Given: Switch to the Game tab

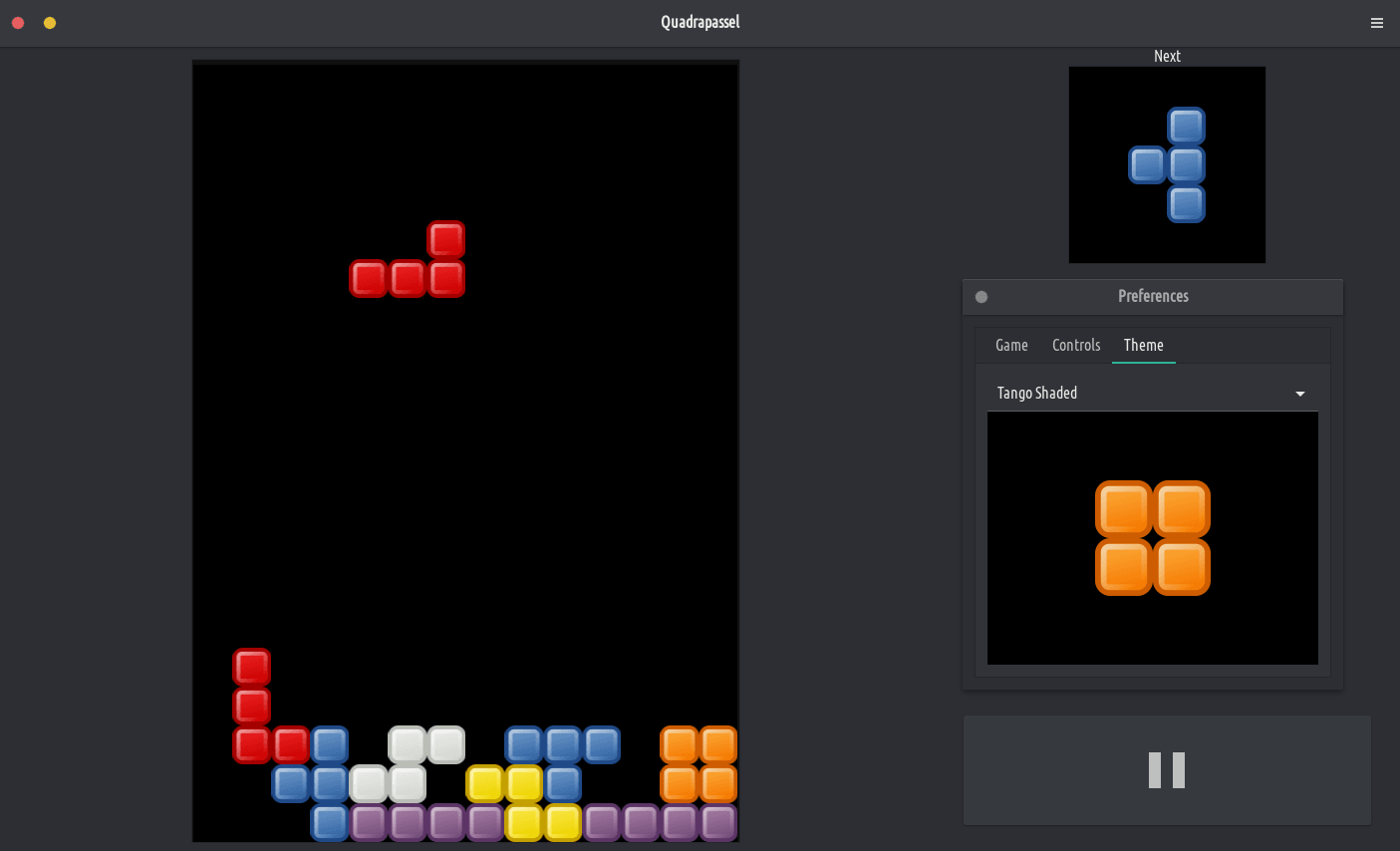Looking at the screenshot, I should click(x=1011, y=345).
